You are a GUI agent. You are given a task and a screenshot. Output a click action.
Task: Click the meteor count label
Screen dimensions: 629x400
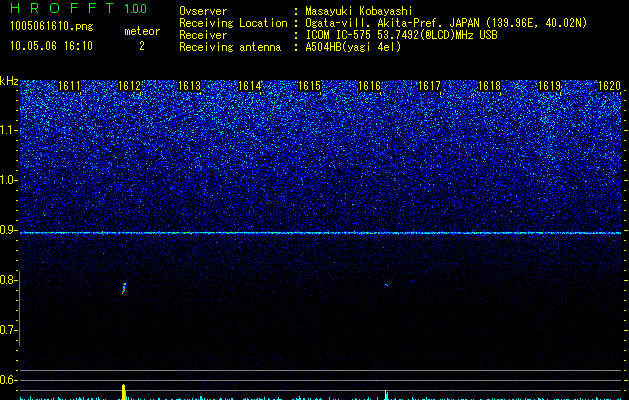coord(142,31)
